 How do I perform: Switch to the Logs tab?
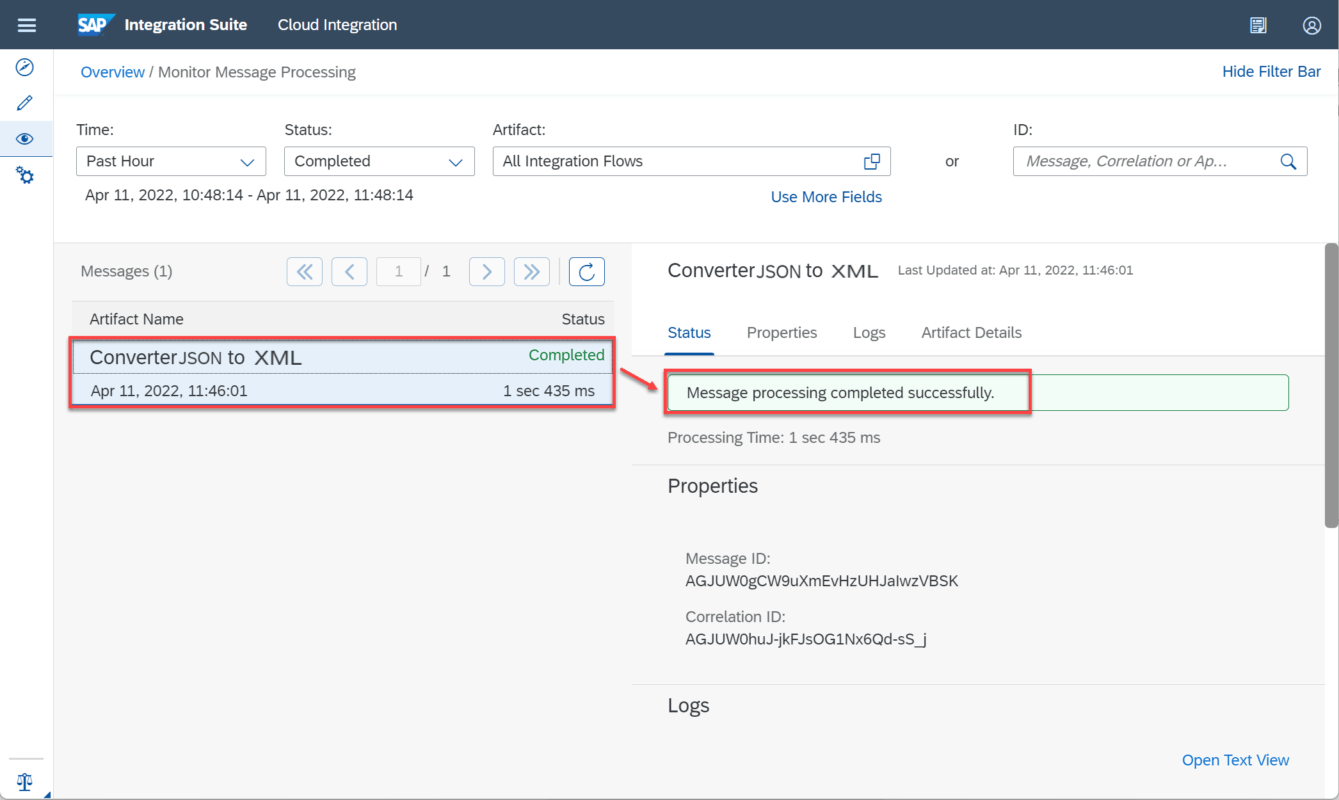click(x=869, y=332)
